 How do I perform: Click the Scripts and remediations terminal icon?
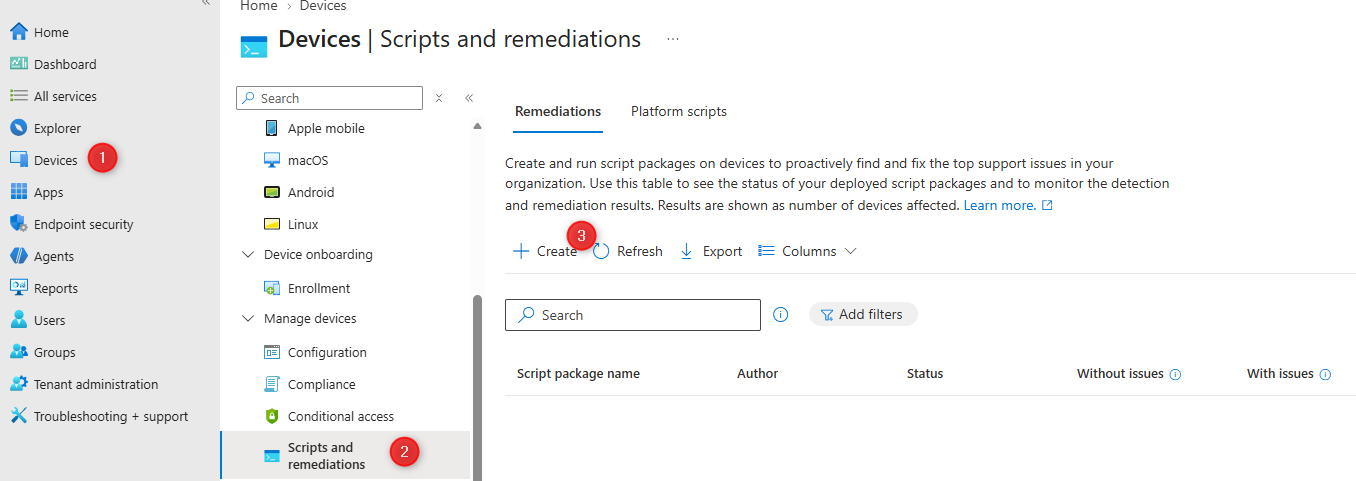click(x=271, y=456)
